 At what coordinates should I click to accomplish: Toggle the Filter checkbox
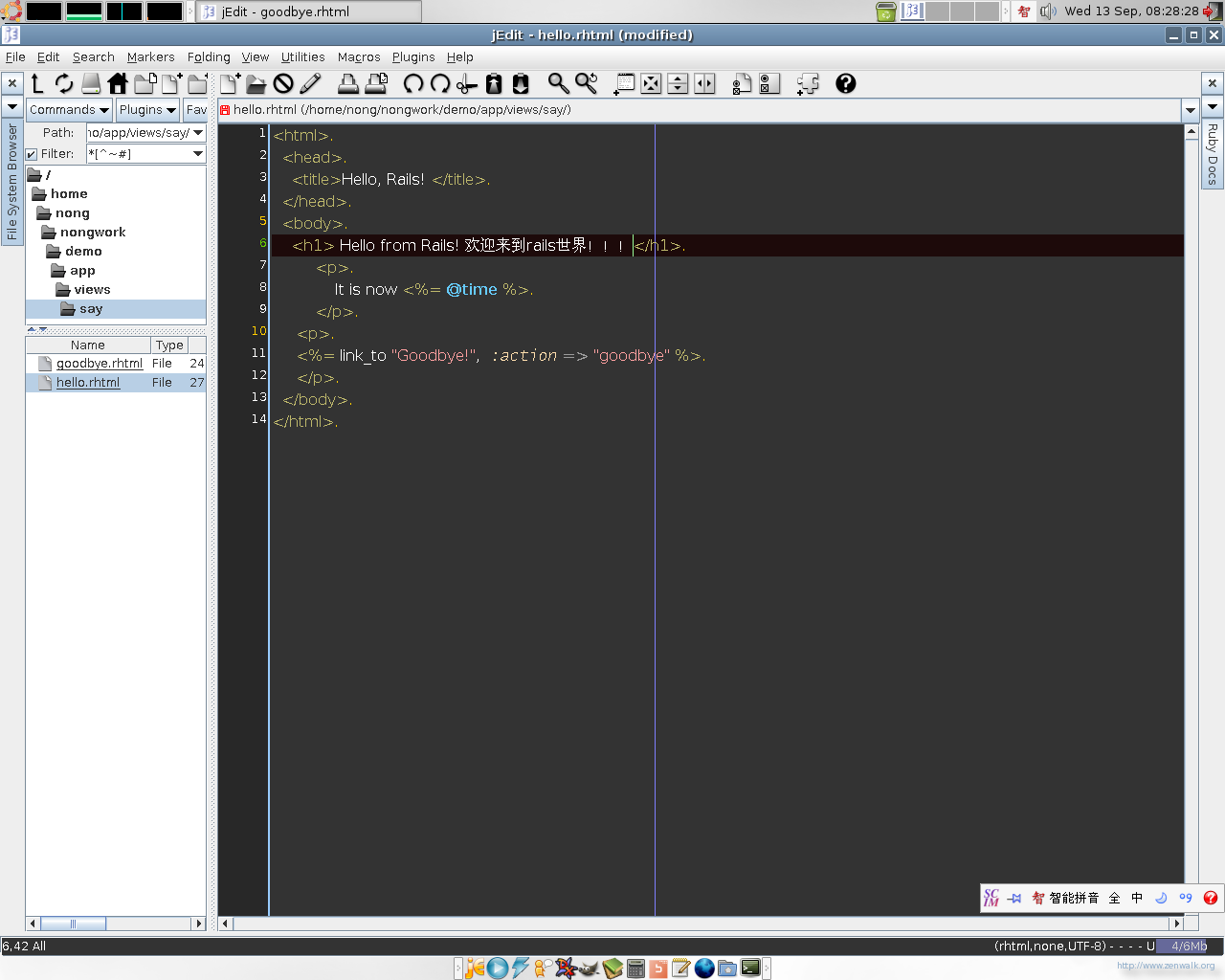click(32, 154)
